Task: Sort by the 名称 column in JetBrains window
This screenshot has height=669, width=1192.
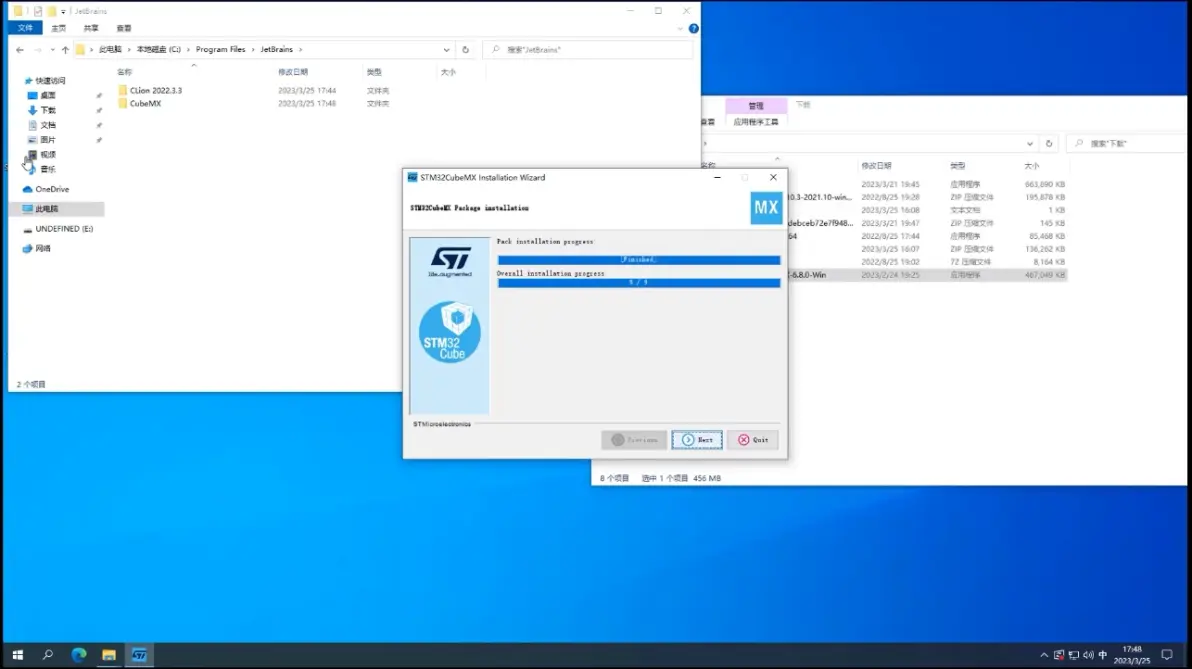Action: [x=125, y=72]
